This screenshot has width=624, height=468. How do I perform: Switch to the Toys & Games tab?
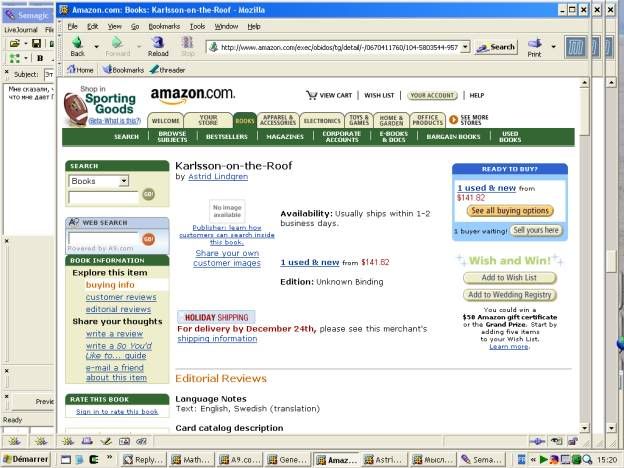click(359, 120)
